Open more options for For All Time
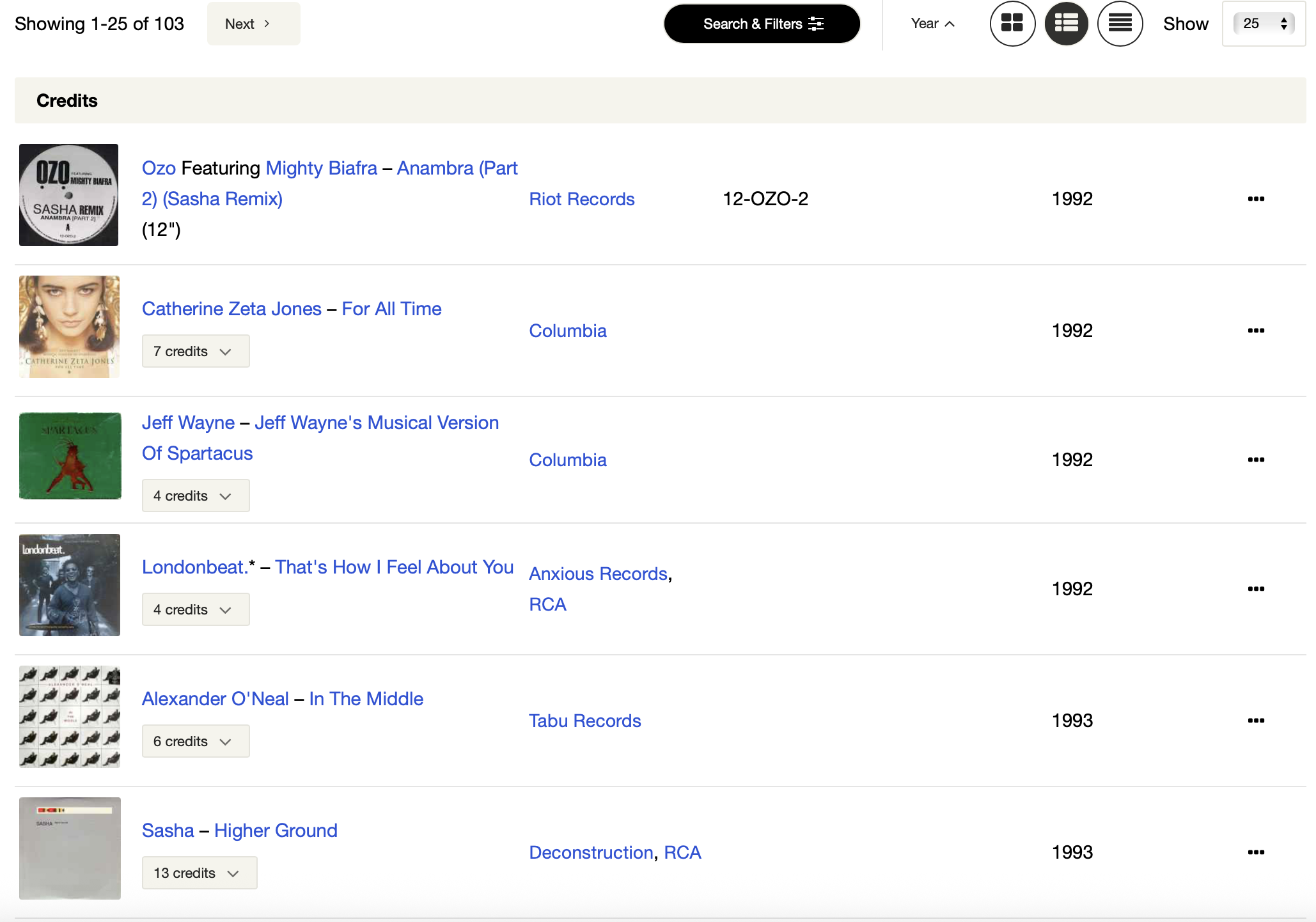This screenshot has width=1316, height=922. (x=1255, y=331)
